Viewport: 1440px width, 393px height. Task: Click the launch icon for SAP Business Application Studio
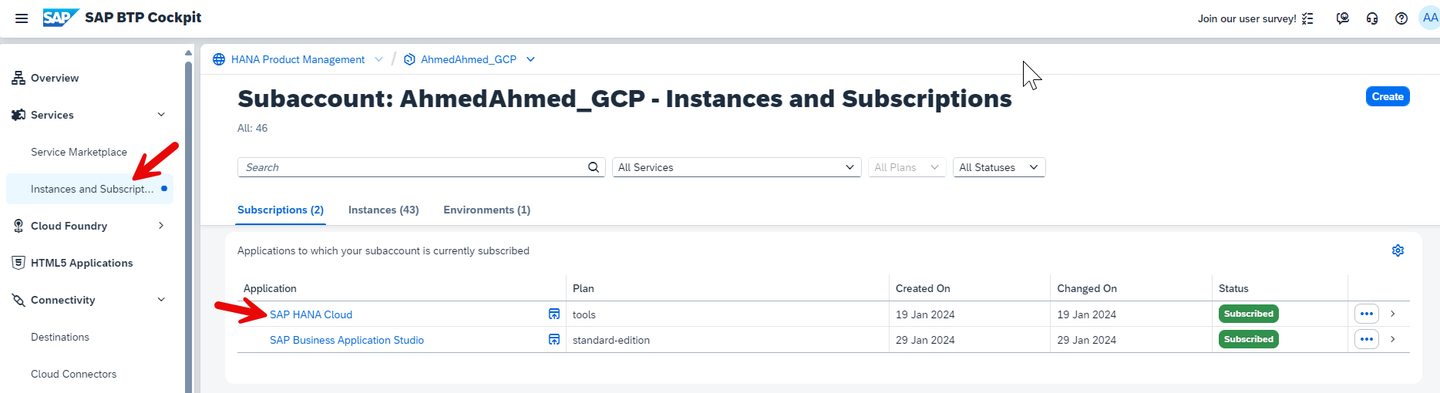553,340
